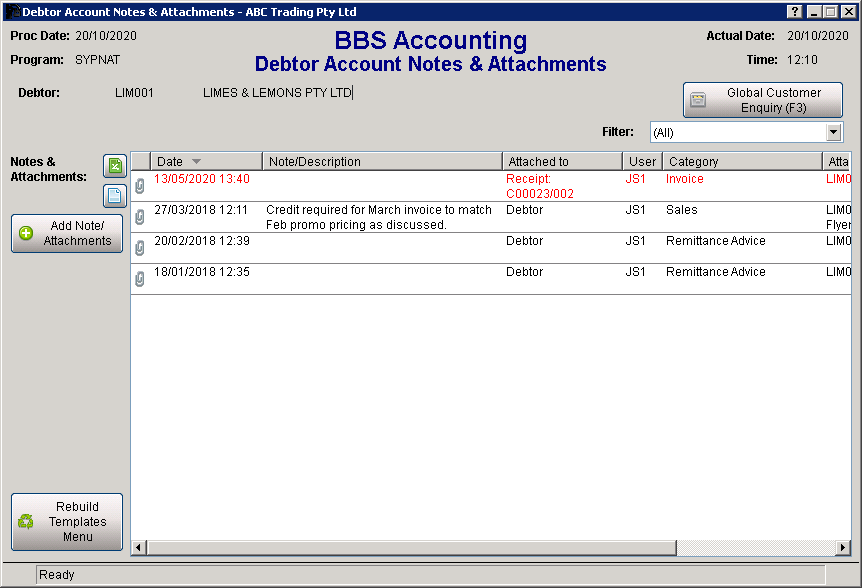The width and height of the screenshot is (862, 588).
Task: Open paperclip attachment for 13/05/2020 entry
Action: point(140,186)
